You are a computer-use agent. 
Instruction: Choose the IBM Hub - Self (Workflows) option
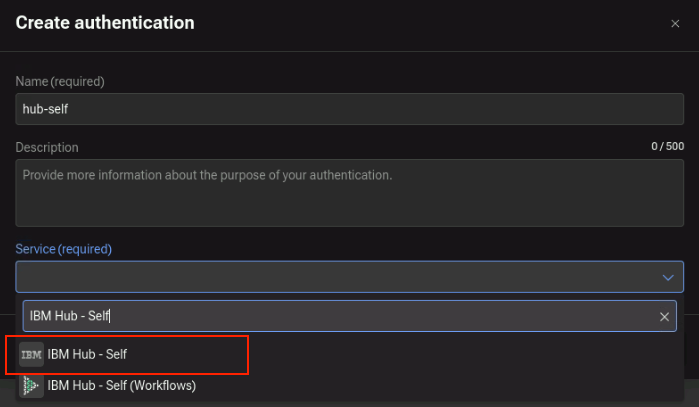350,386
